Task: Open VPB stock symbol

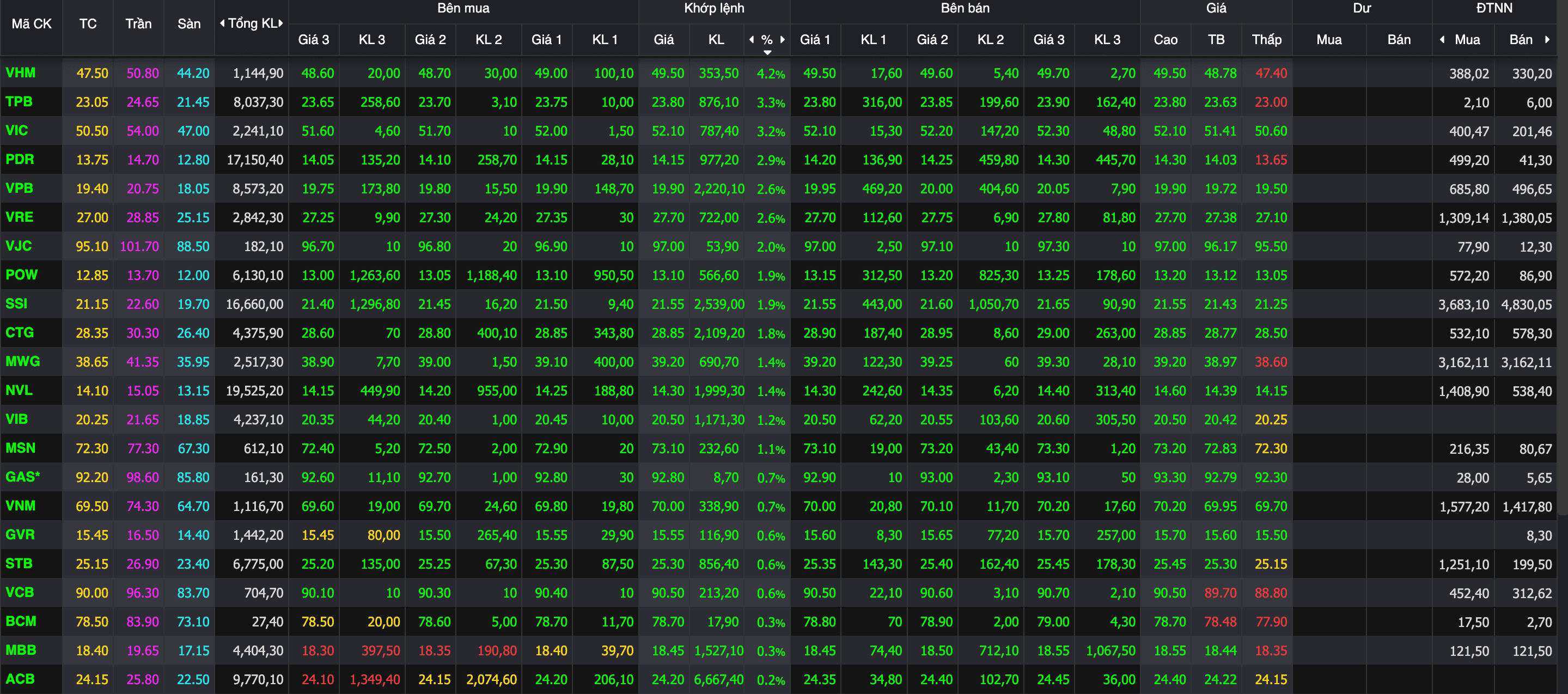Action: pos(19,188)
